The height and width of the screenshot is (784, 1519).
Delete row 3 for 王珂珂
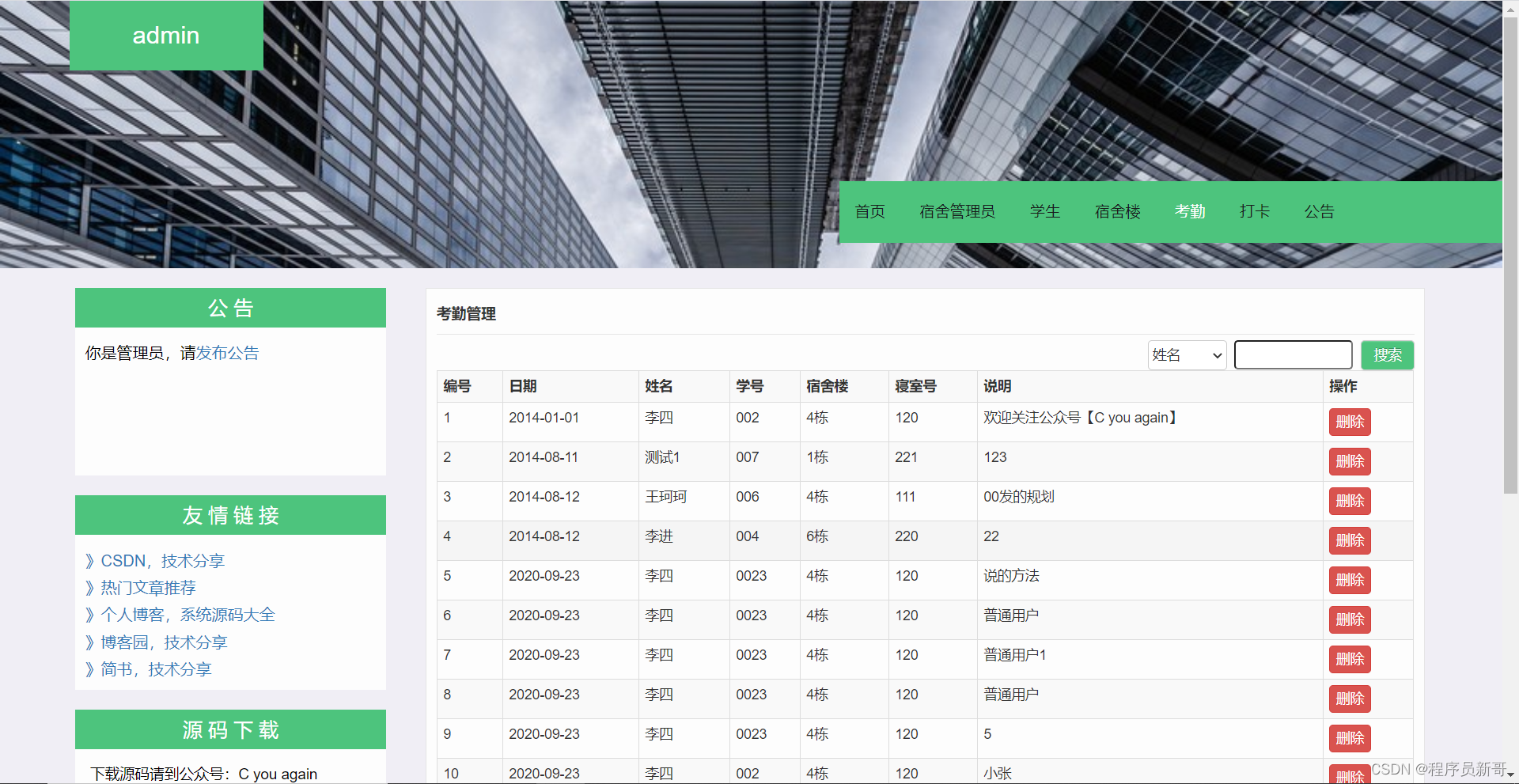click(x=1350, y=501)
